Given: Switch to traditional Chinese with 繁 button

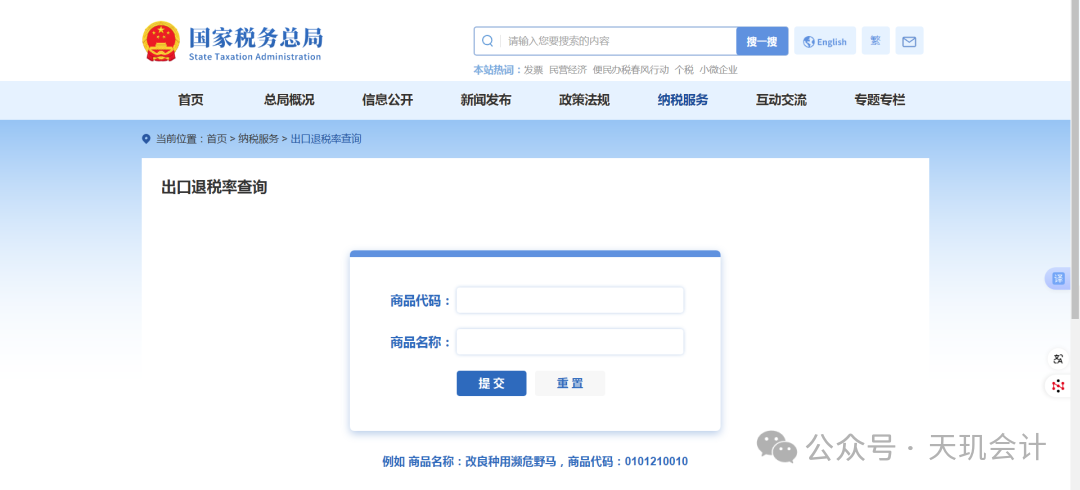Looking at the screenshot, I should (x=875, y=41).
